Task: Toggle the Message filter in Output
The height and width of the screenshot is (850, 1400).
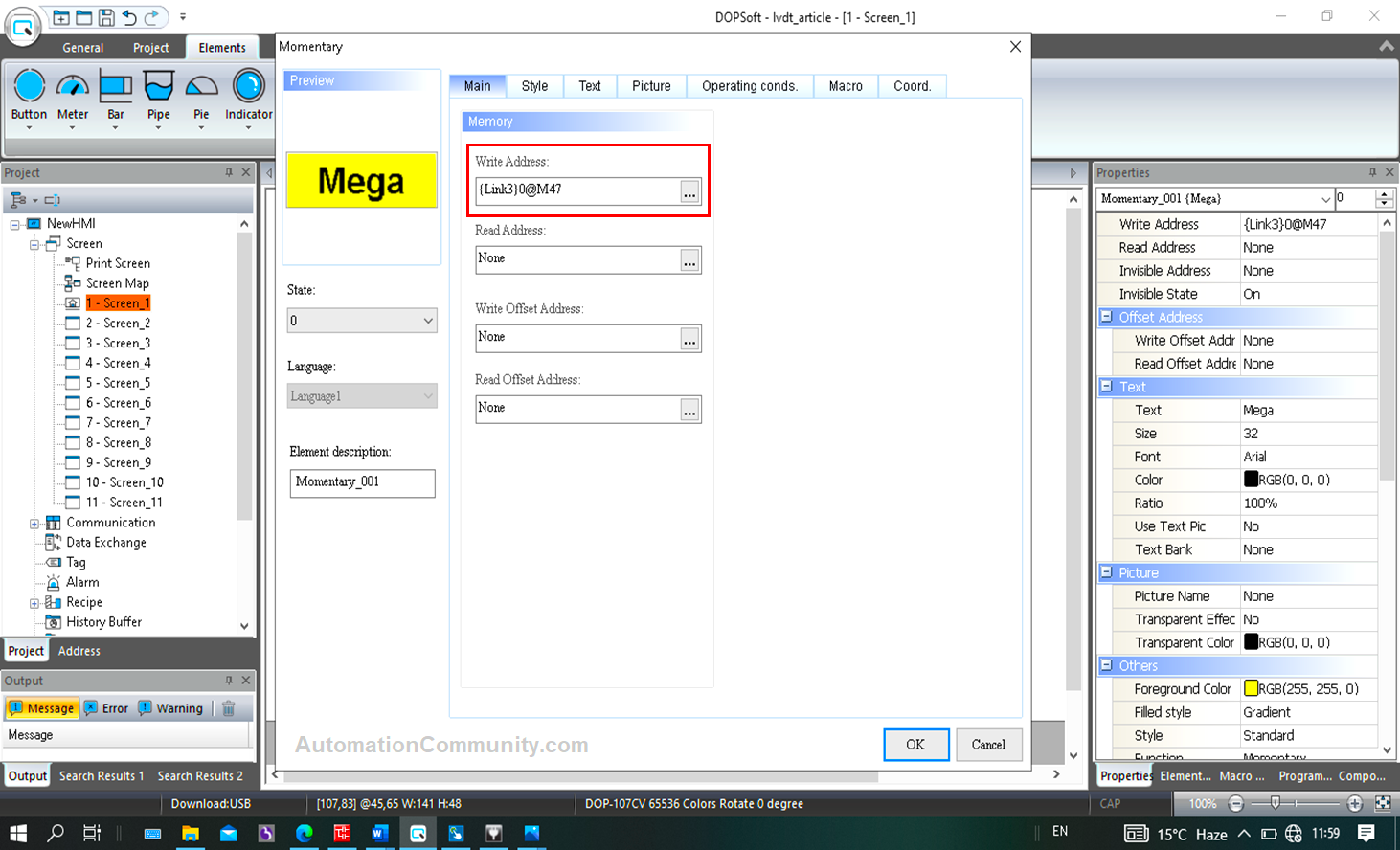Action: pyautogui.click(x=42, y=708)
